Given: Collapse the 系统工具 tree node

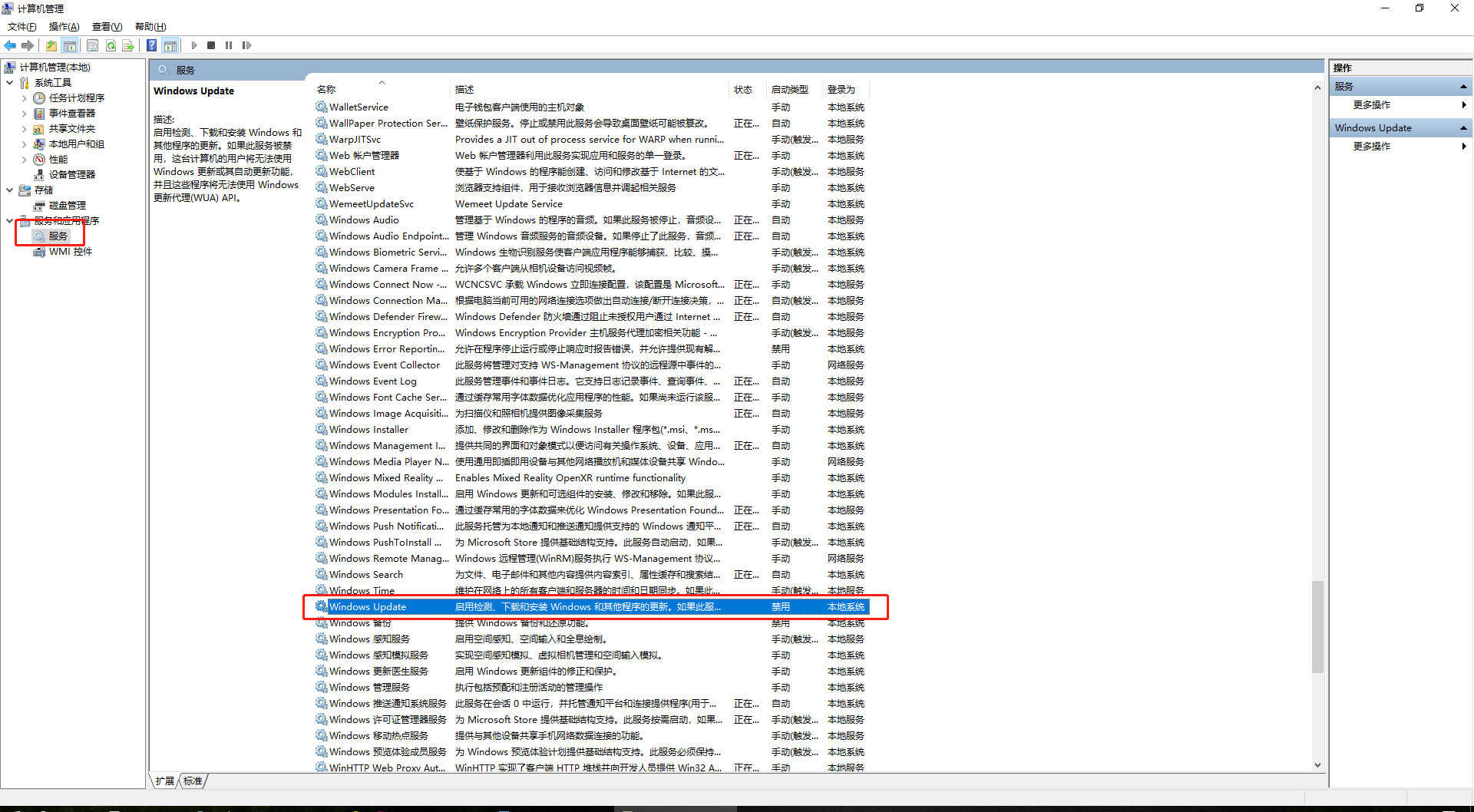Looking at the screenshot, I should 10,83.
